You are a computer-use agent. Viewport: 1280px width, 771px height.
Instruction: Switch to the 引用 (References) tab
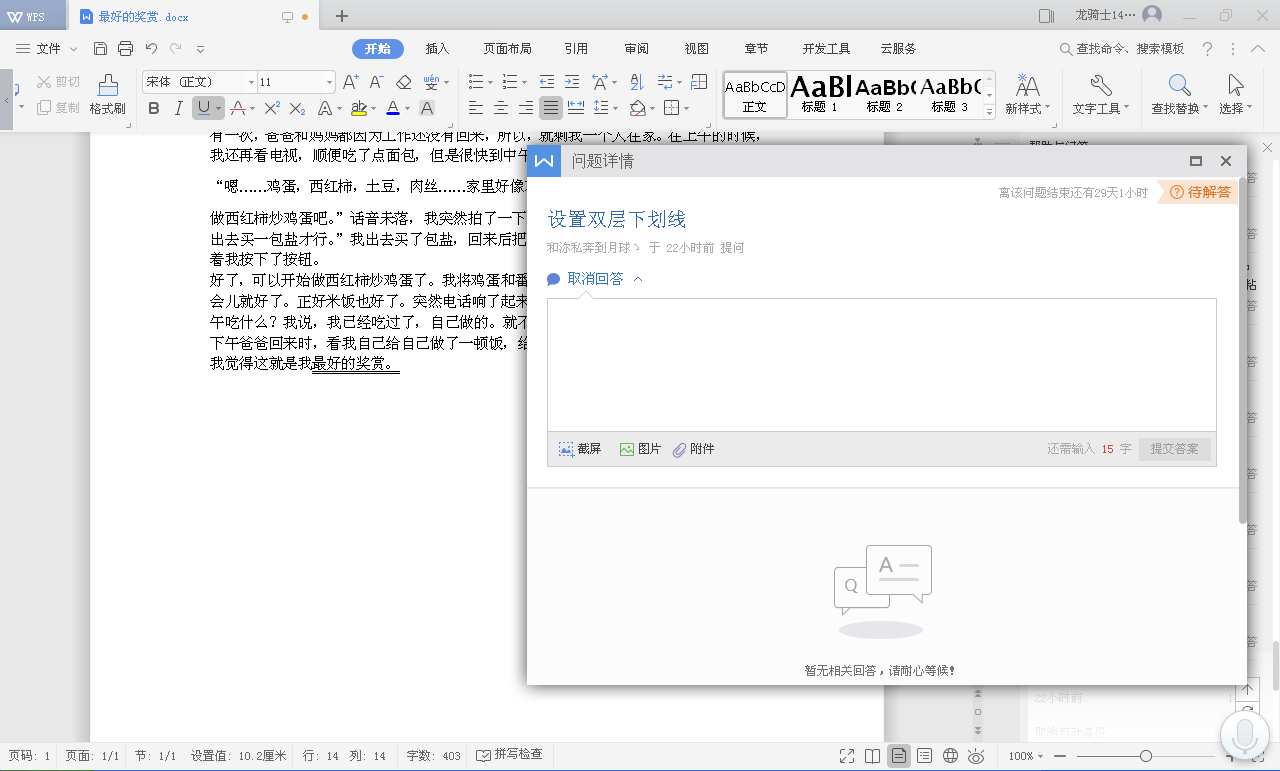tap(576, 48)
